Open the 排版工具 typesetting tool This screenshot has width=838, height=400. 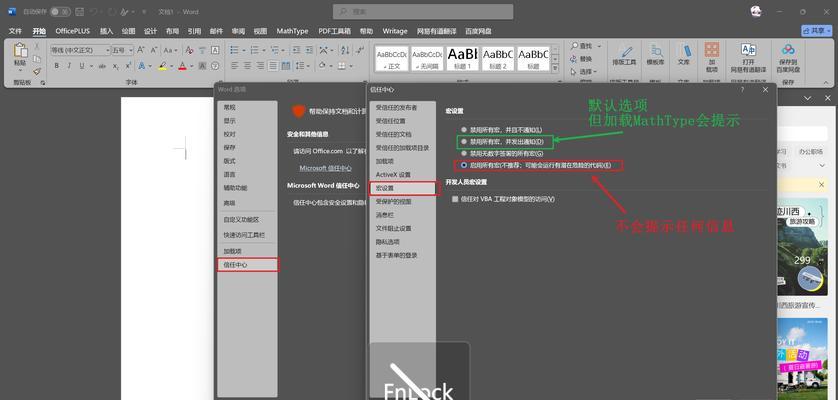point(623,56)
